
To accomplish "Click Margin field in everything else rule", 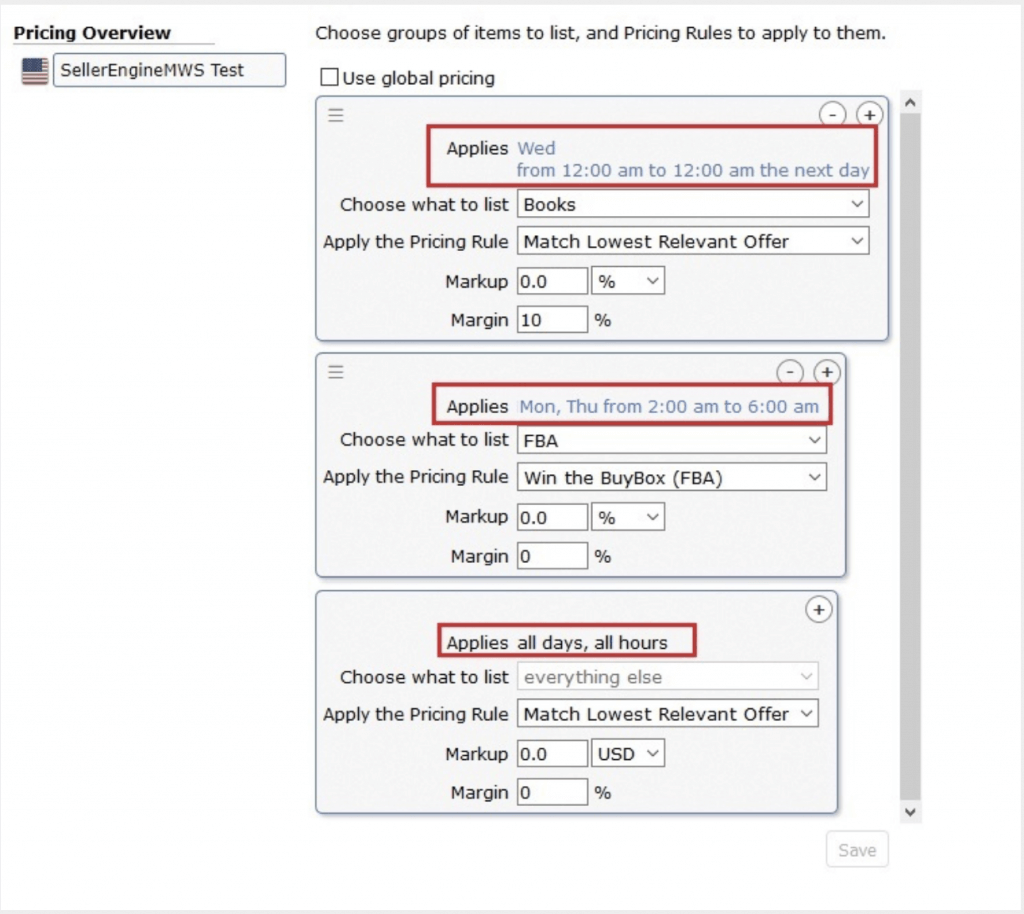I will pos(552,793).
